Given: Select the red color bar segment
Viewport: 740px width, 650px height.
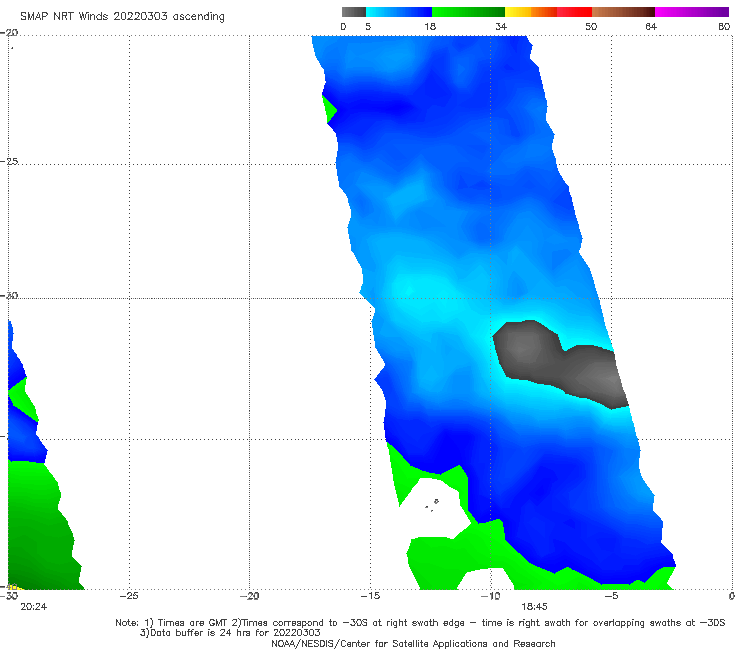Looking at the screenshot, I should tap(574, 12).
